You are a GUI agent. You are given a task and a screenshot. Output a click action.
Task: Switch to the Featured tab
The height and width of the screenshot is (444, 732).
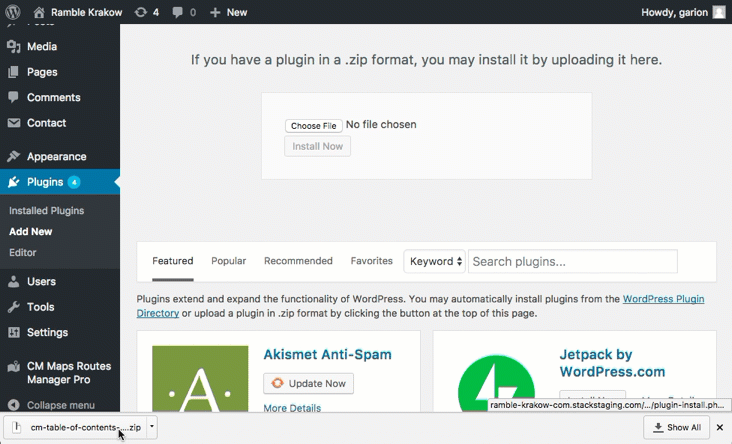[x=173, y=261]
